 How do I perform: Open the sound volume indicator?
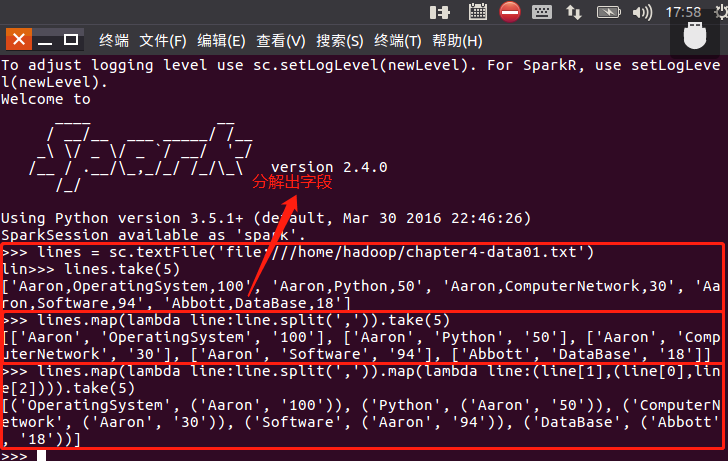tap(643, 12)
